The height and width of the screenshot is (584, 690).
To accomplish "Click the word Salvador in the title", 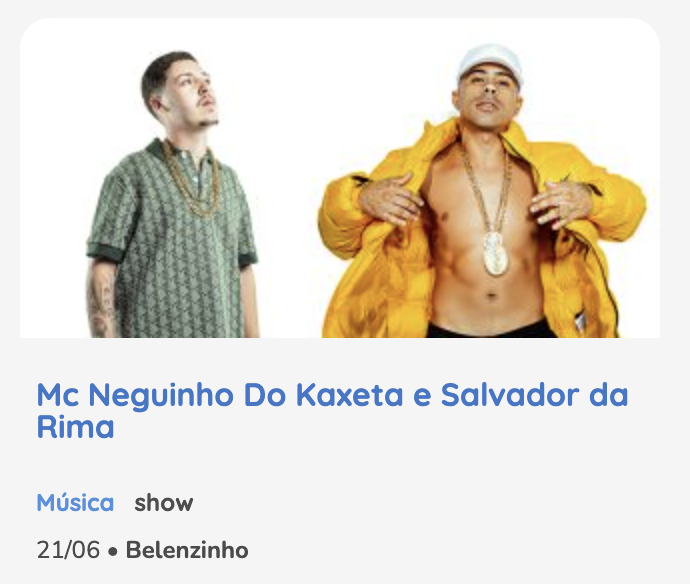I will 510,395.
